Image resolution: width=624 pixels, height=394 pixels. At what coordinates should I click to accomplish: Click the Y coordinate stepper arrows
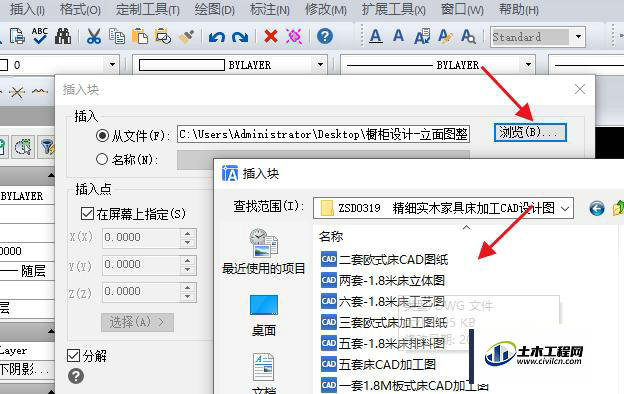187,265
